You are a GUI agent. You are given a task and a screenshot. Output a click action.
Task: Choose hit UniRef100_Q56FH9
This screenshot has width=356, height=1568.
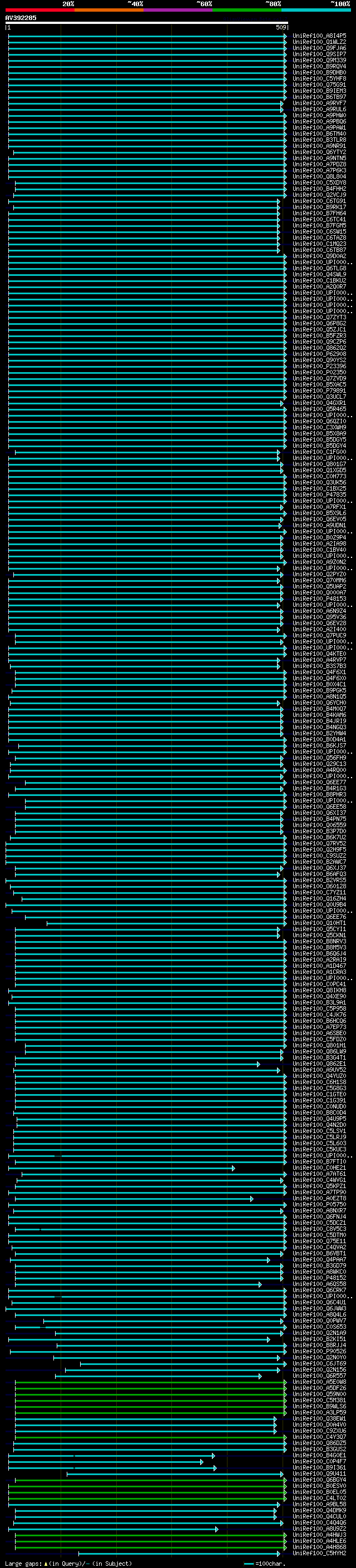pyautogui.click(x=319, y=758)
